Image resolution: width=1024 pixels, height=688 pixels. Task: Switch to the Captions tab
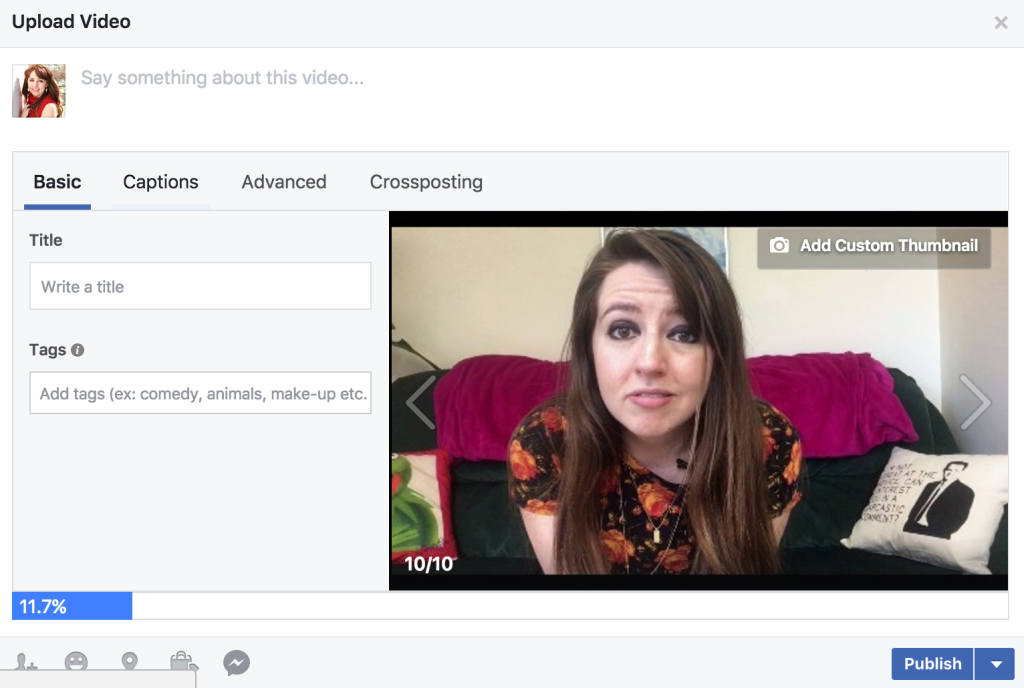tap(161, 182)
